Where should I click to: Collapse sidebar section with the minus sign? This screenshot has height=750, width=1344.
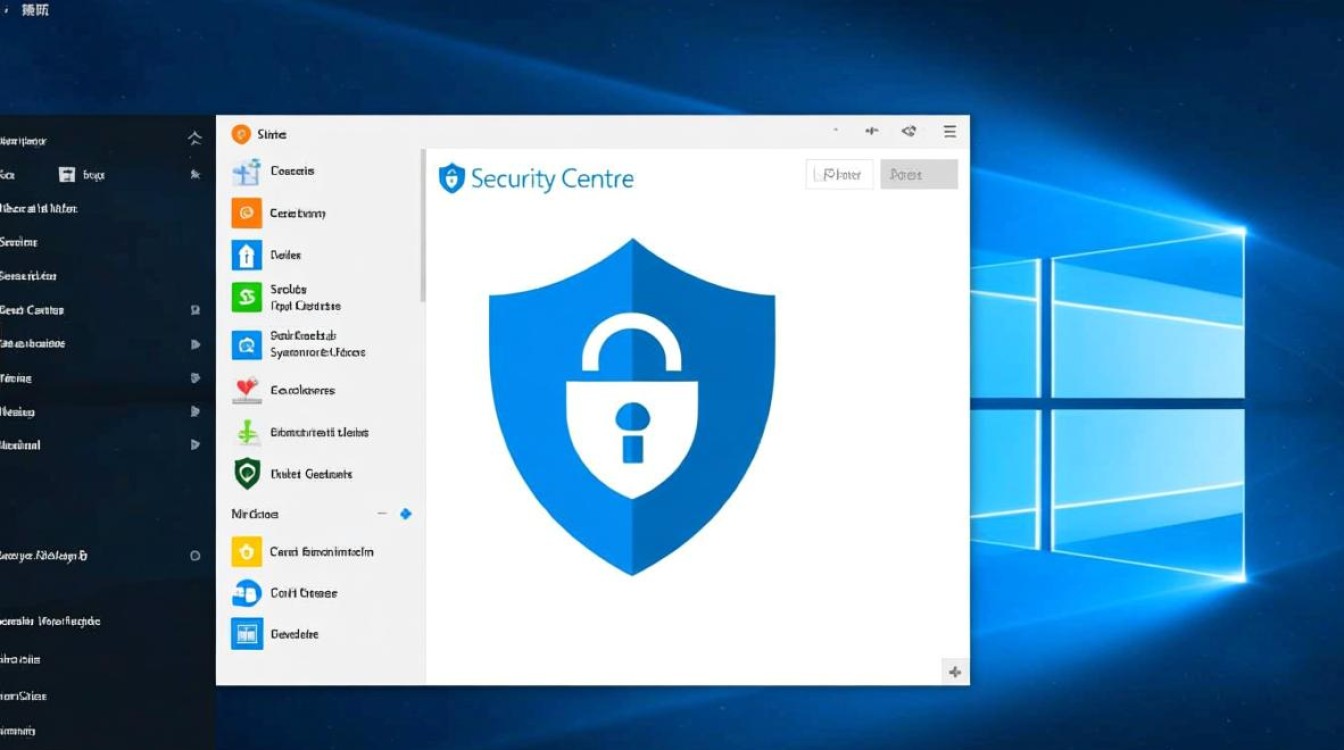coord(381,514)
